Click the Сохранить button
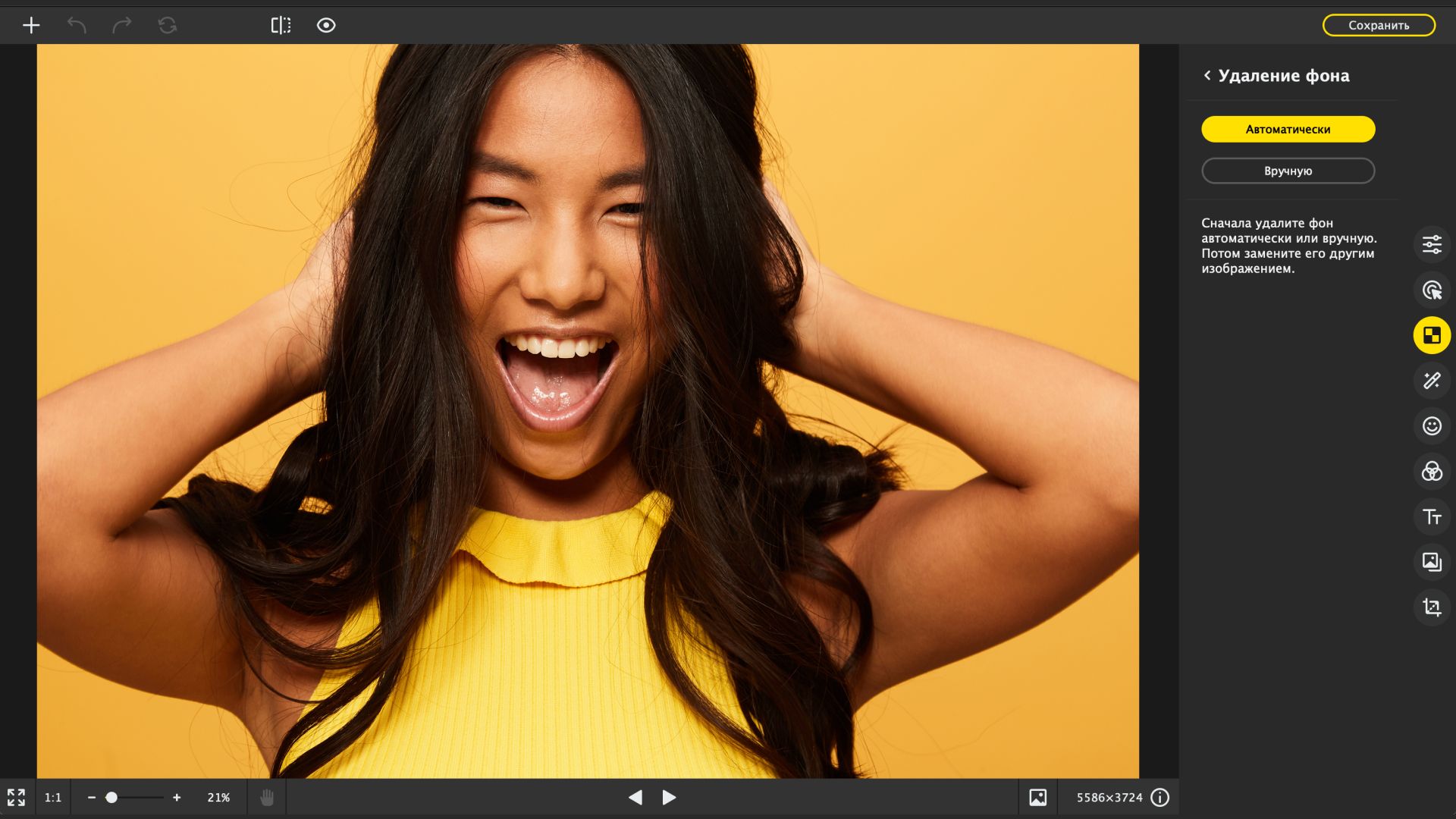 [1379, 25]
